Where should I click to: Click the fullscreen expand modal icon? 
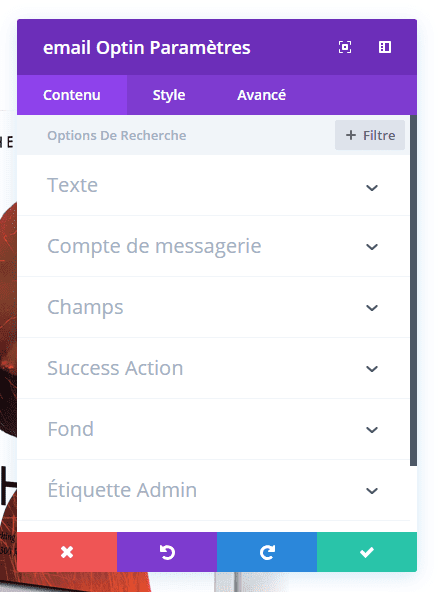345,47
